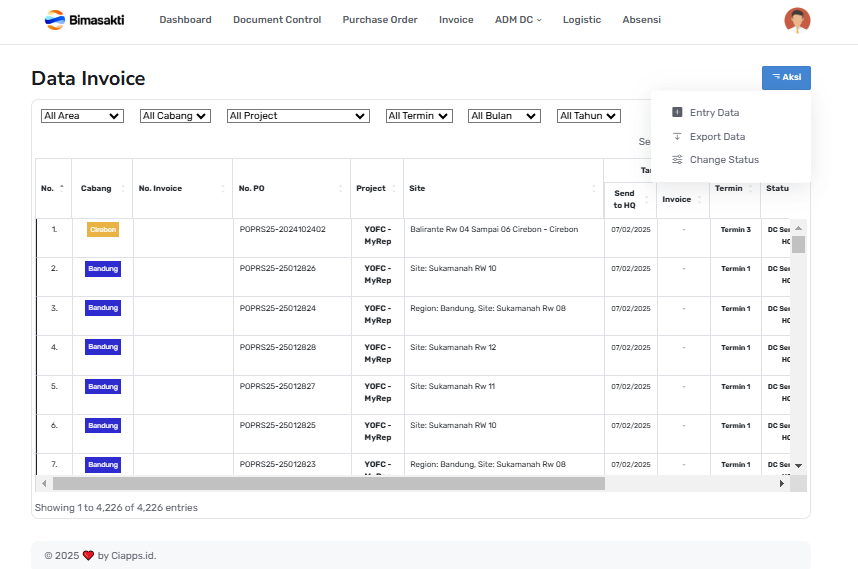
Task: Open the user profile avatar
Action: point(797,20)
